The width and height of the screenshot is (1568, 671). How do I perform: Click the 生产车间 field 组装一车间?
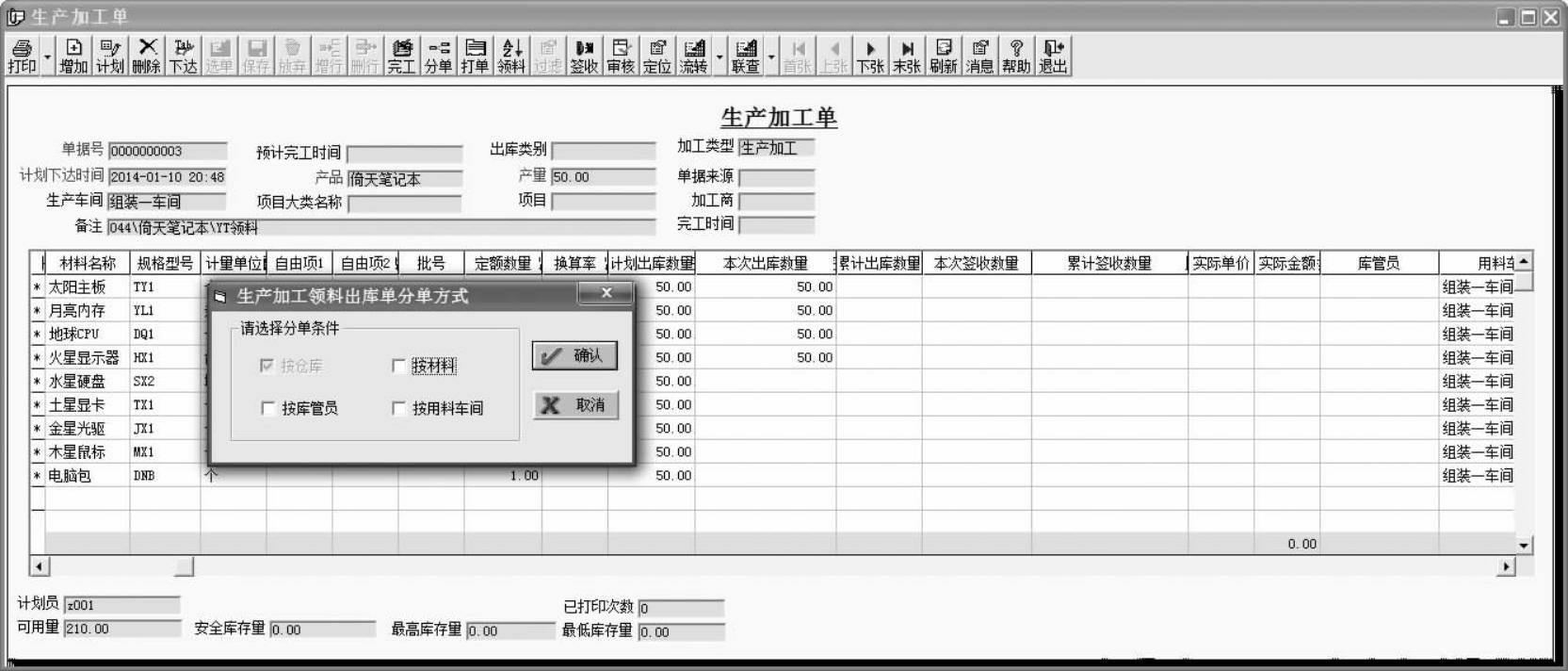[x=167, y=202]
